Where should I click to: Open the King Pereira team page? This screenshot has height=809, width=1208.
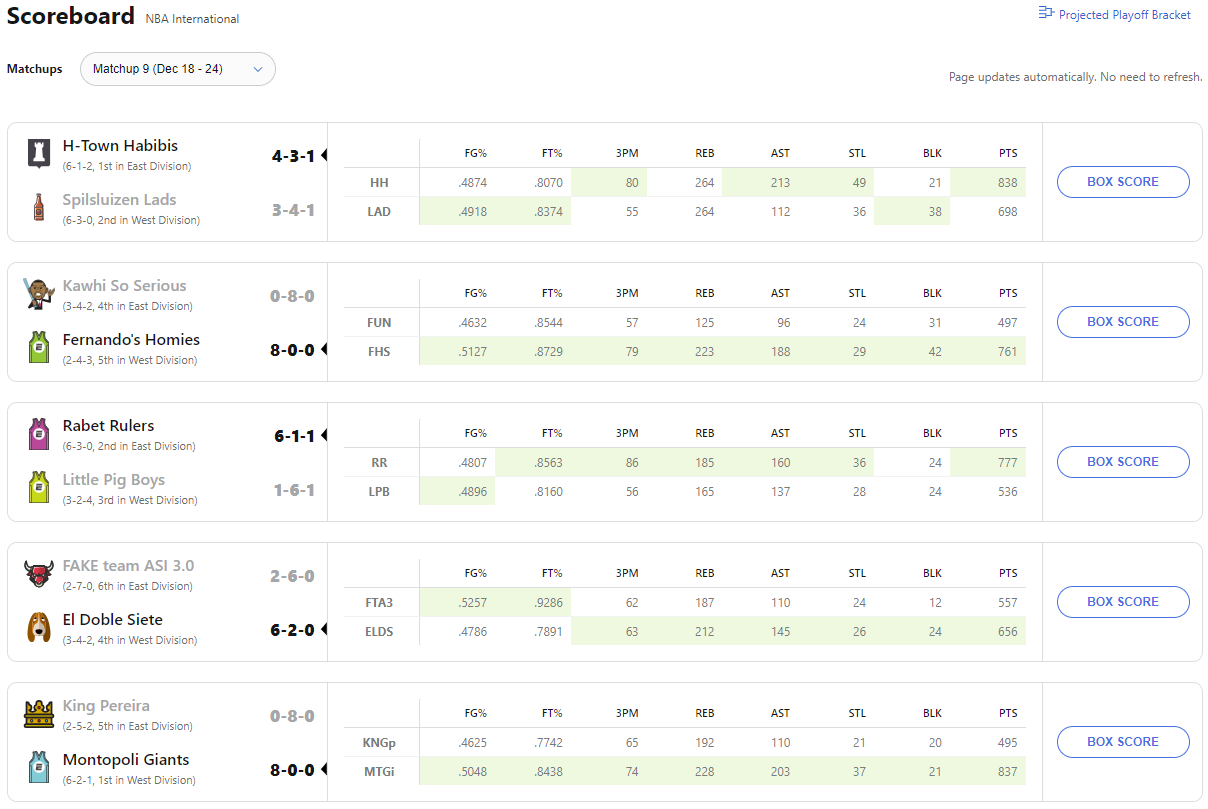tap(106, 706)
